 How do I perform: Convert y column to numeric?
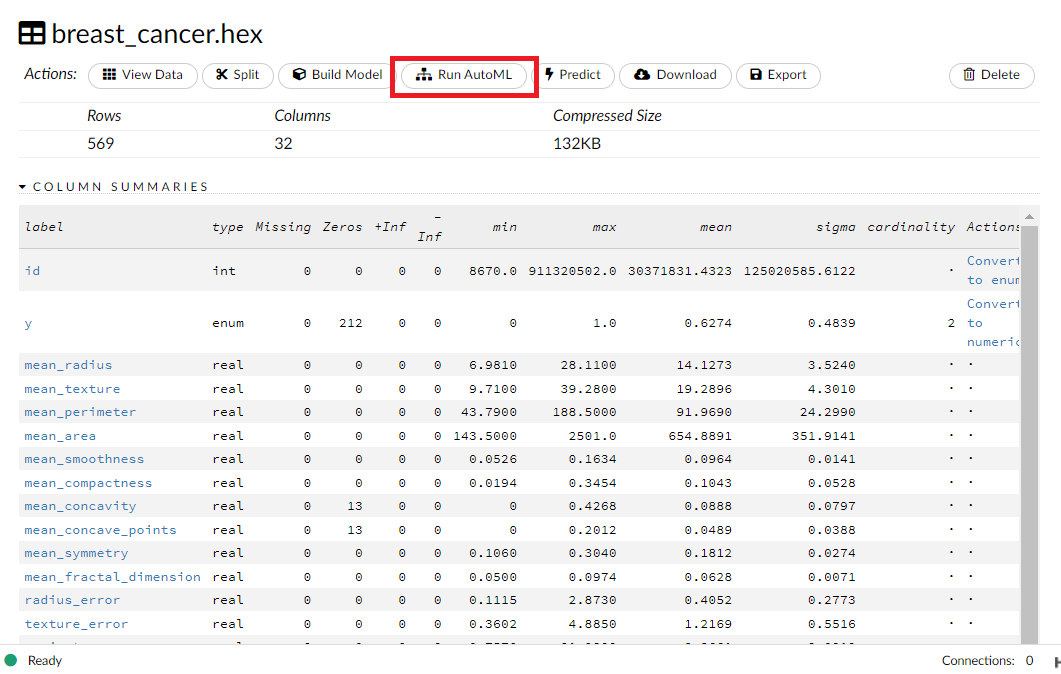point(991,323)
